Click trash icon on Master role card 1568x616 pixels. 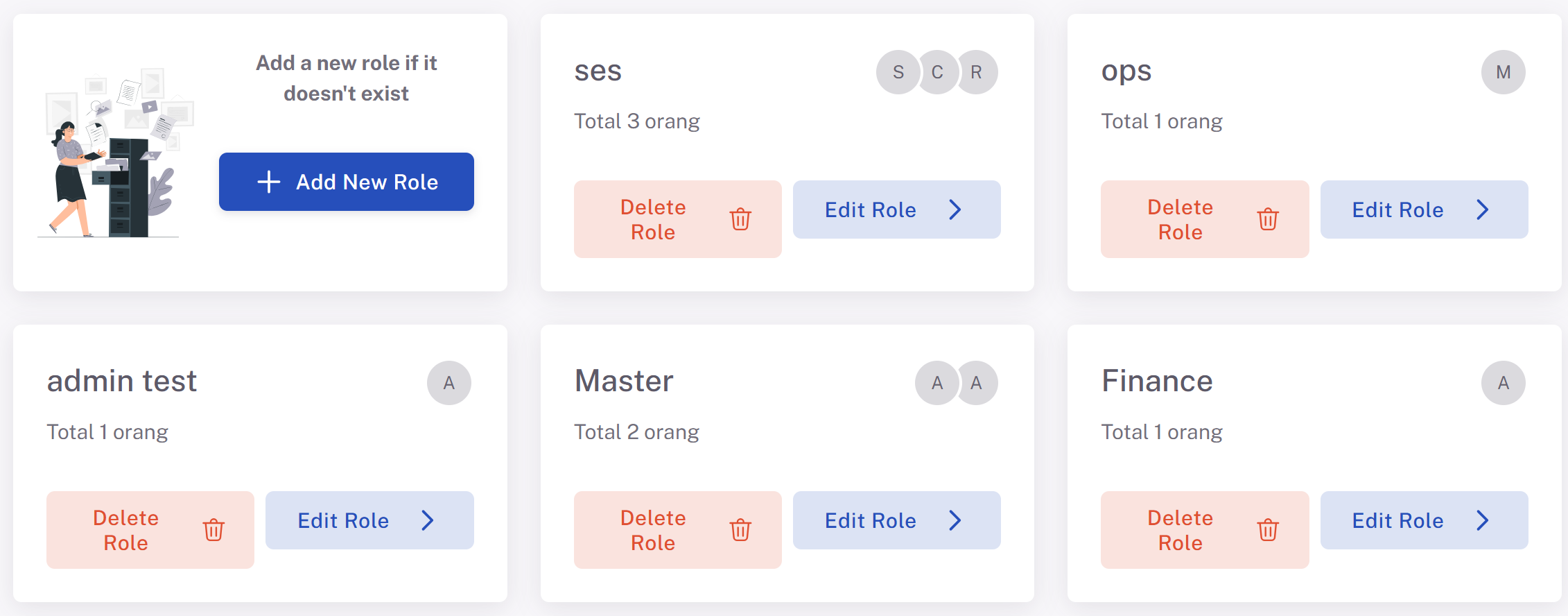pos(740,530)
